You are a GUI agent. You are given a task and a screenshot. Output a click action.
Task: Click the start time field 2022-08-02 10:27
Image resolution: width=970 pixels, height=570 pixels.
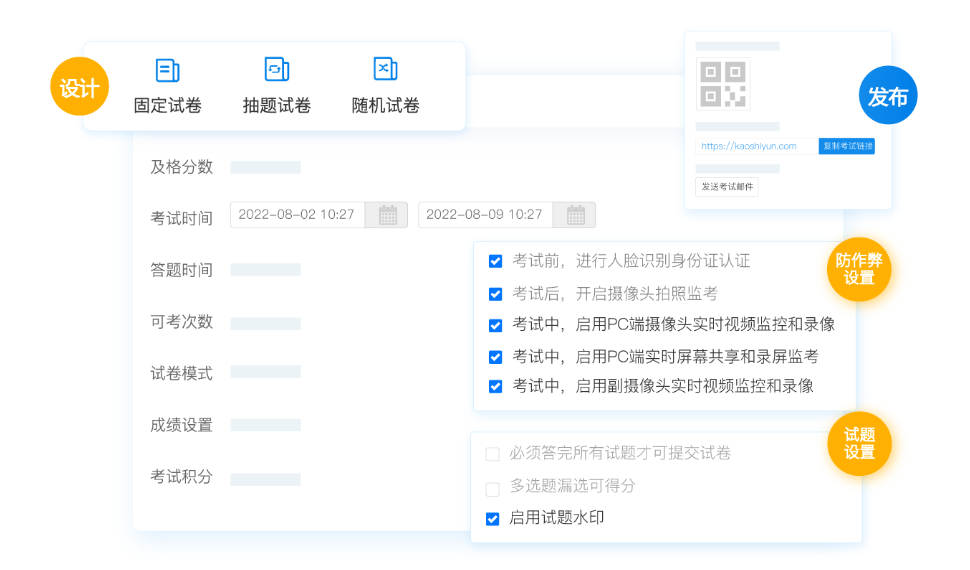pyautogui.click(x=297, y=215)
